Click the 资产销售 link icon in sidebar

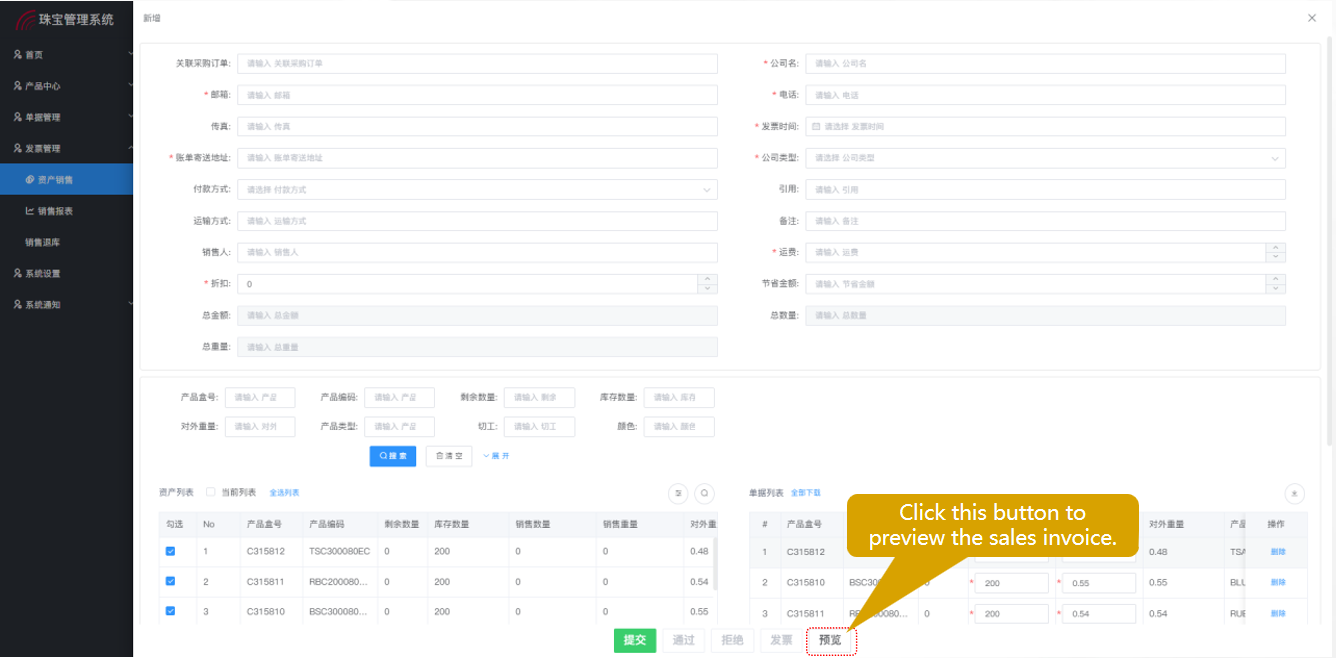(x=30, y=180)
